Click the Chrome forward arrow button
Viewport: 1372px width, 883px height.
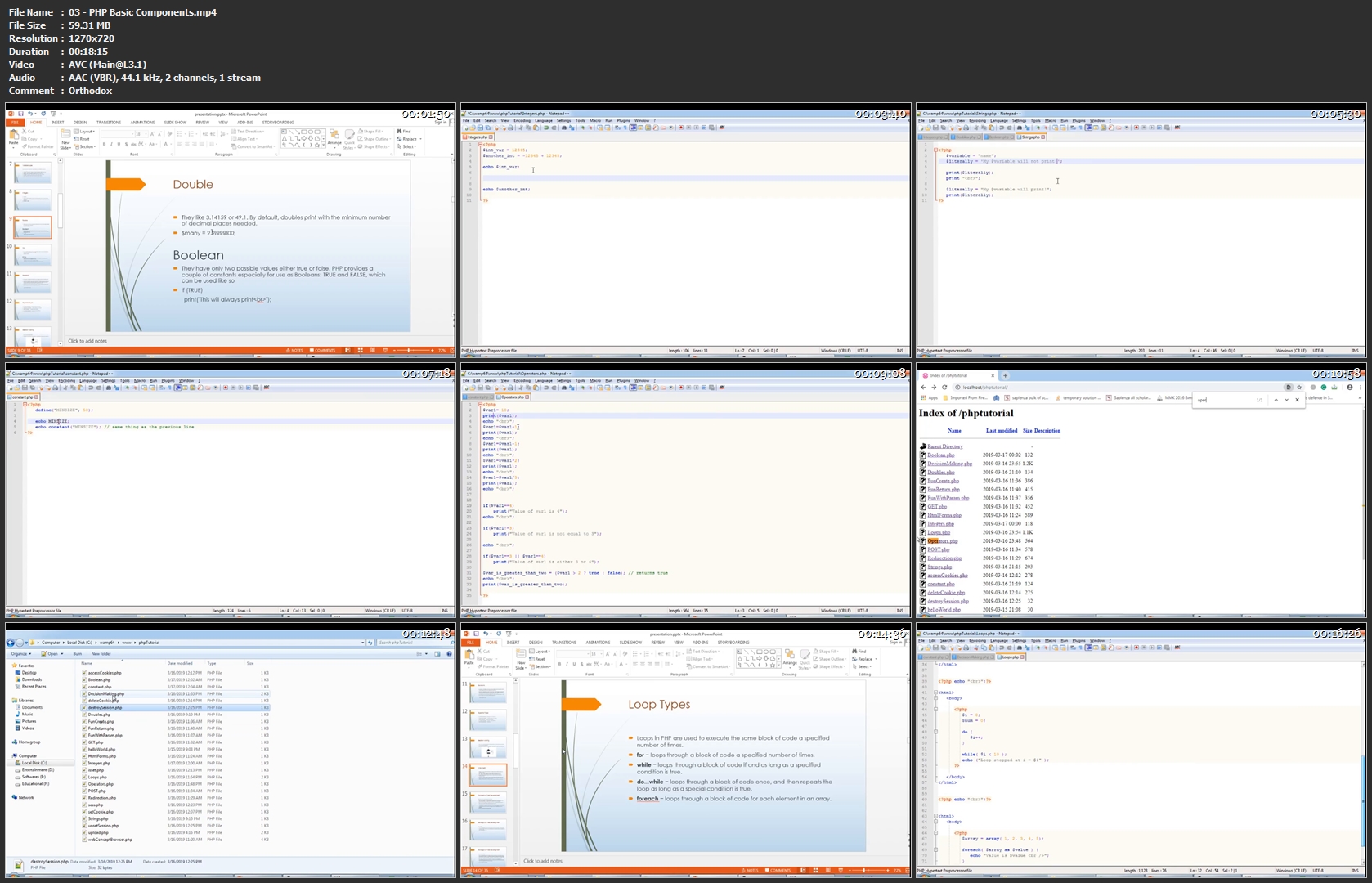click(x=934, y=388)
